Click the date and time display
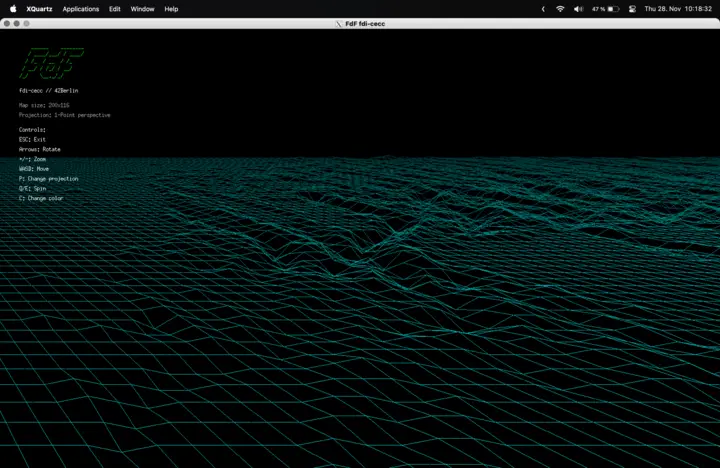Viewport: 720px width, 468px height. point(678,8)
